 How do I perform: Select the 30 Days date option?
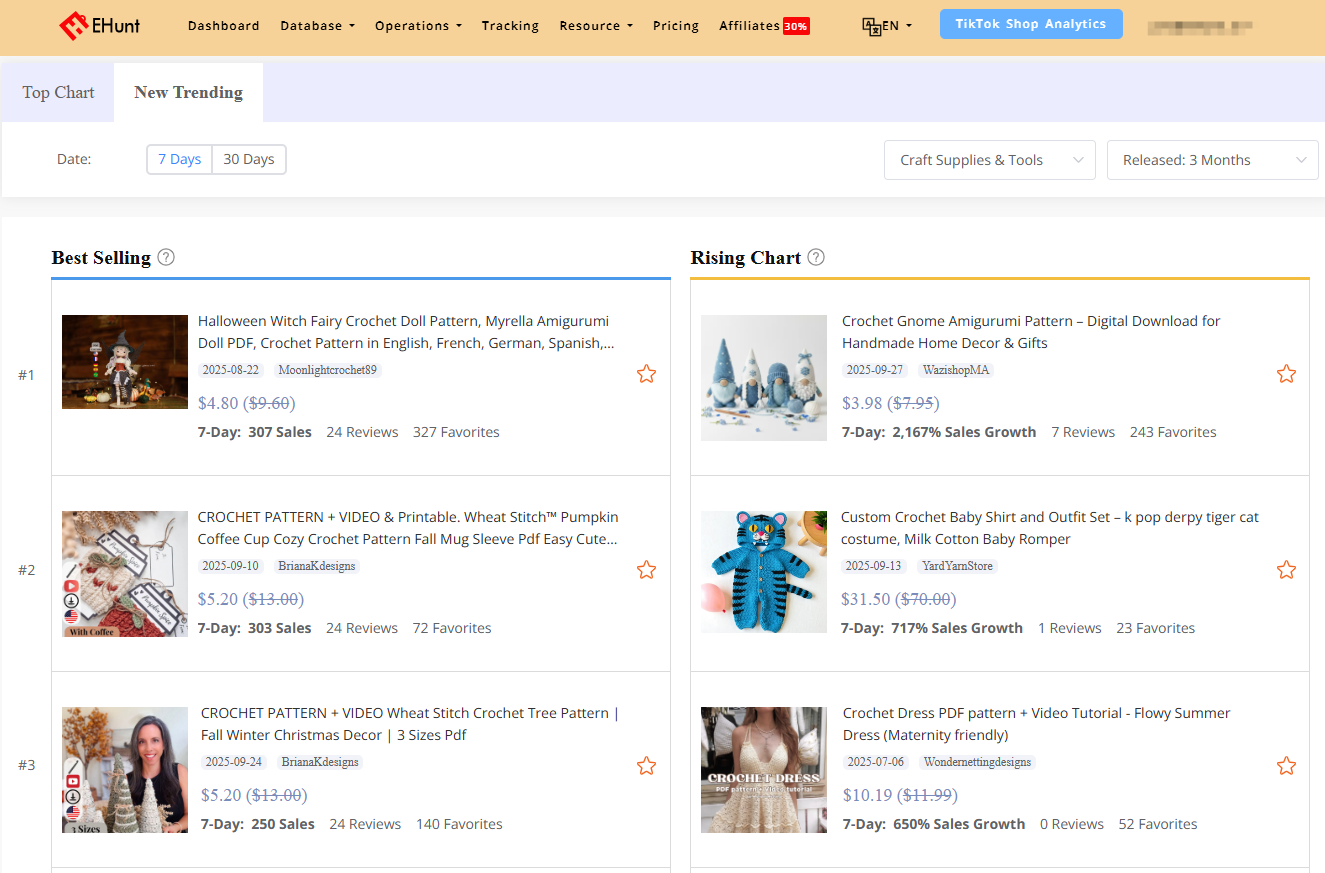[249, 159]
